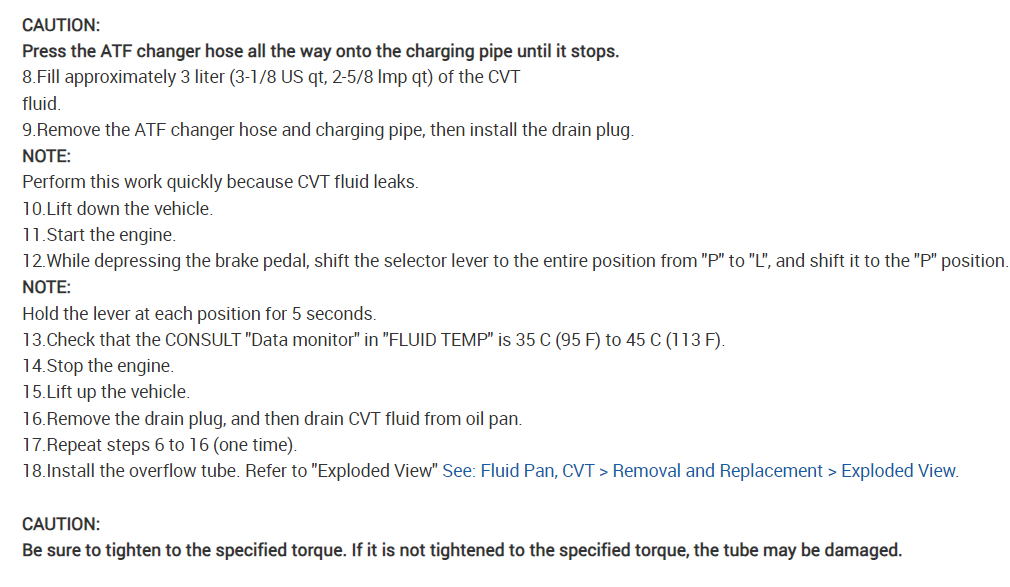Click step 12 about shifting selector lever

click(x=514, y=261)
